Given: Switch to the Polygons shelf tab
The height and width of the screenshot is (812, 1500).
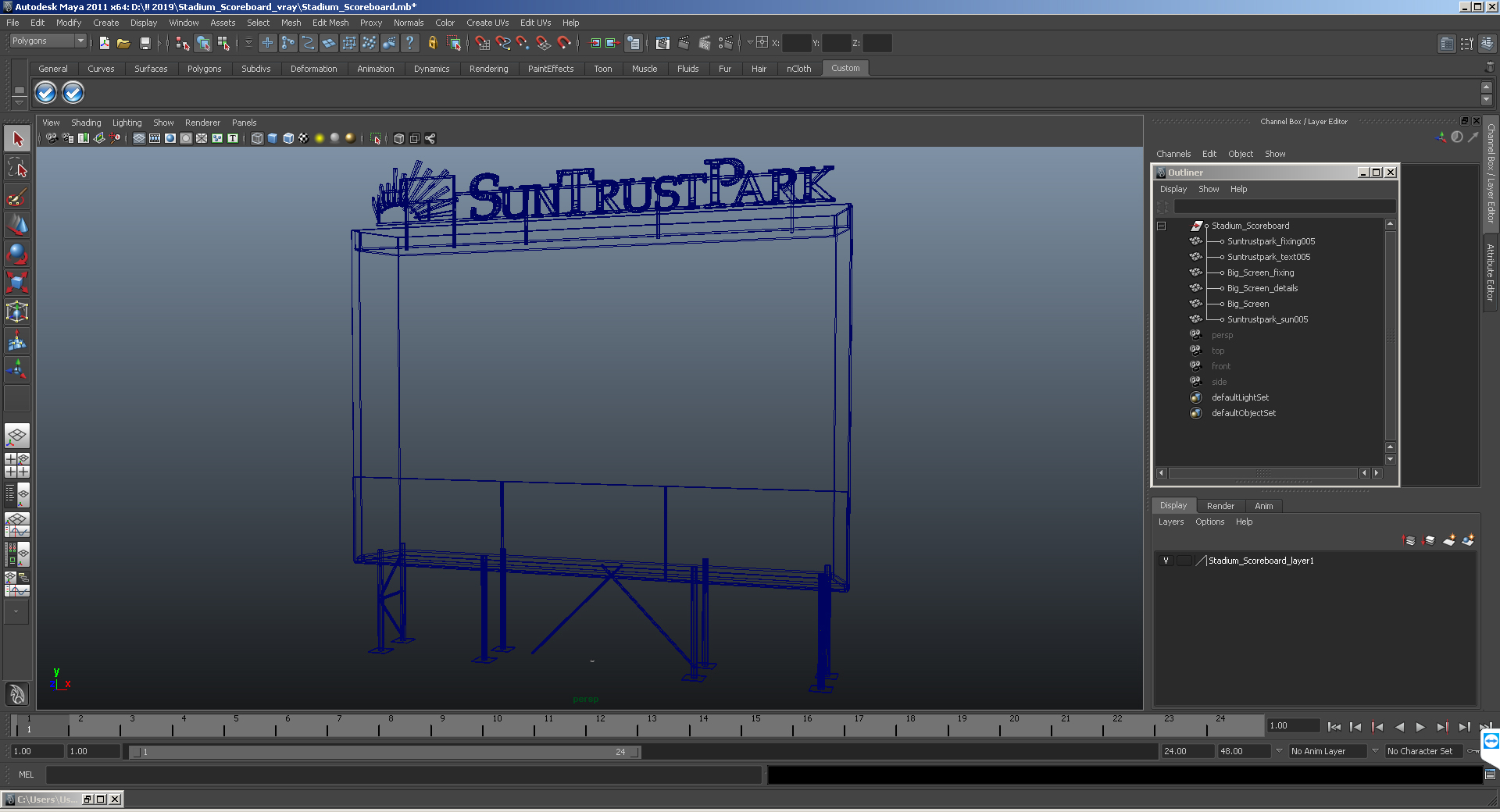Looking at the screenshot, I should 204,69.
